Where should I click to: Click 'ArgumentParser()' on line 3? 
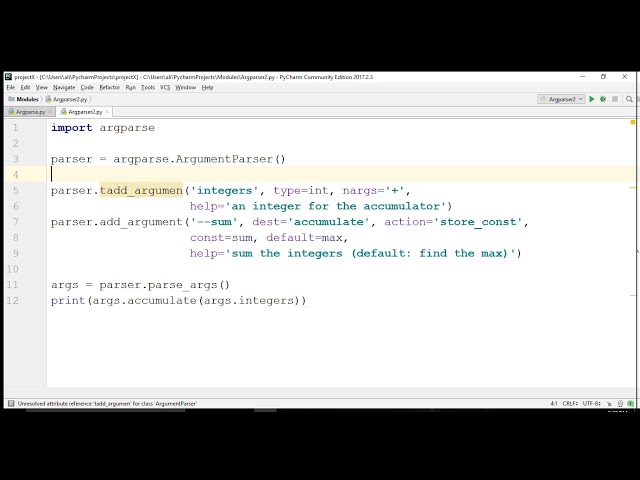tap(230, 159)
